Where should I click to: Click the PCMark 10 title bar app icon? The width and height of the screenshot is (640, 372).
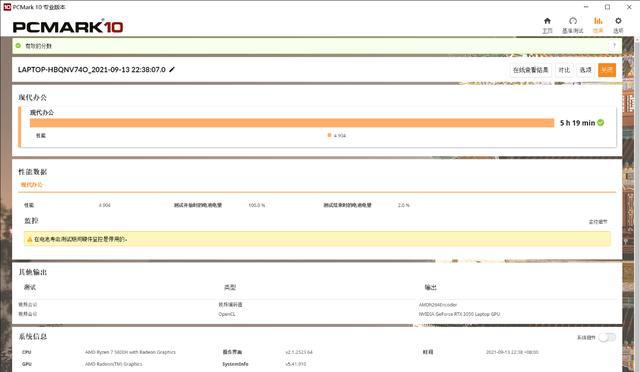point(7,7)
